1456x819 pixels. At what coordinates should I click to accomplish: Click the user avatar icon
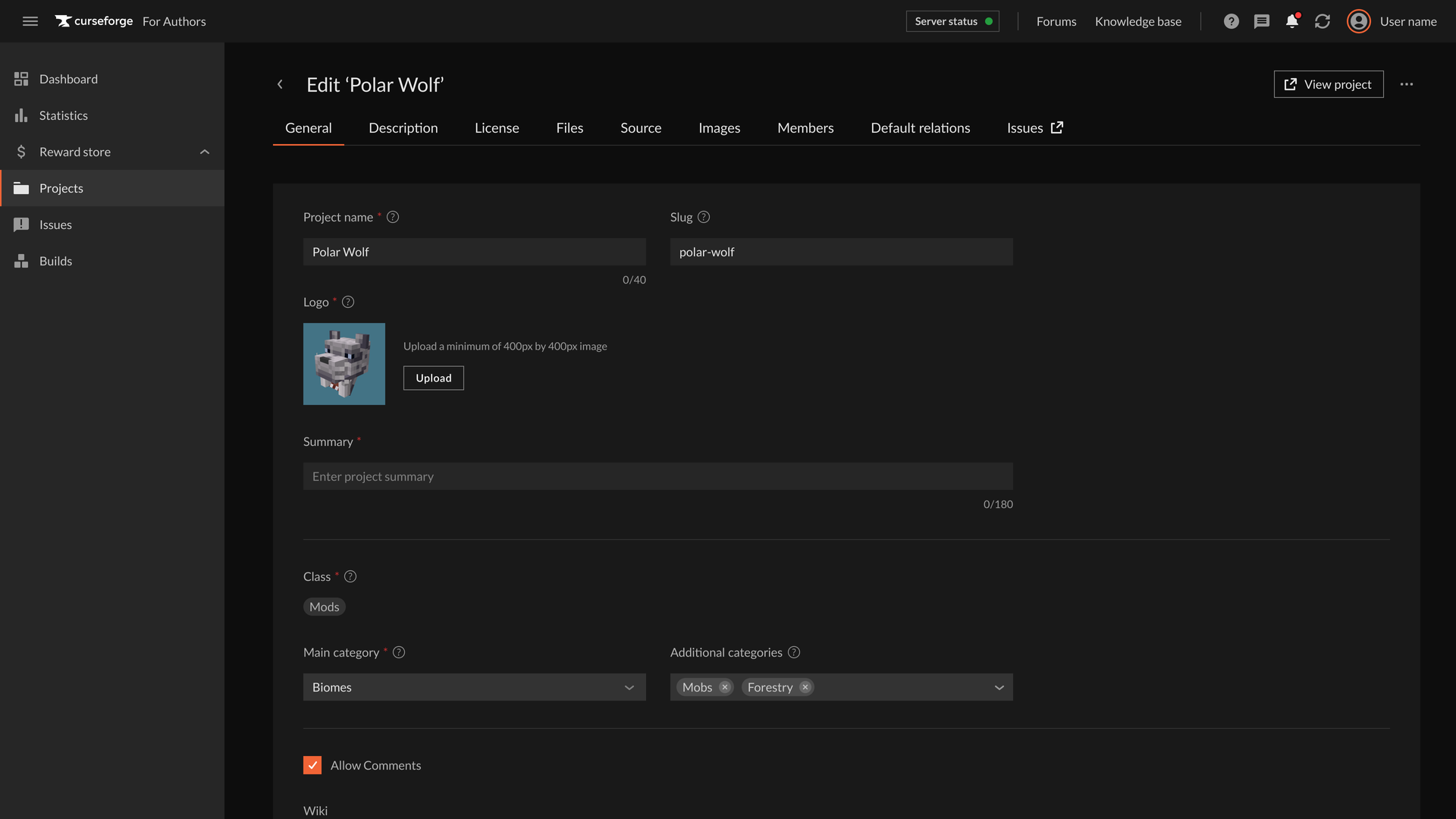[1358, 21]
